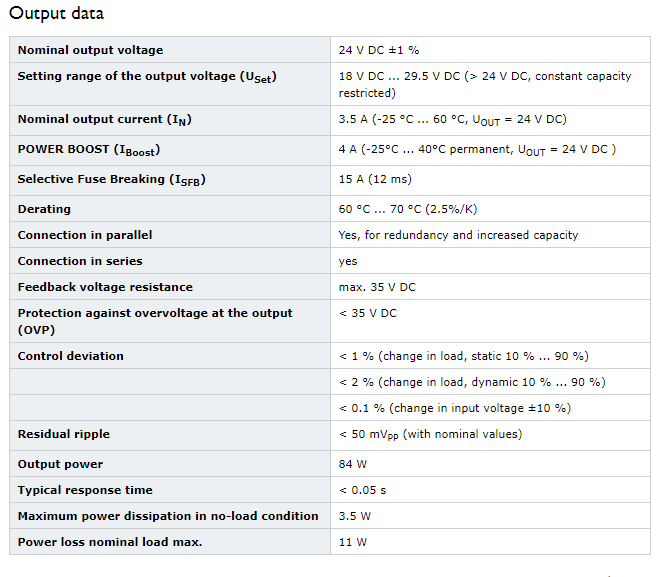This screenshot has width=665, height=577.
Task: Select the Feedback voltage resistance label
Action: coord(105,287)
